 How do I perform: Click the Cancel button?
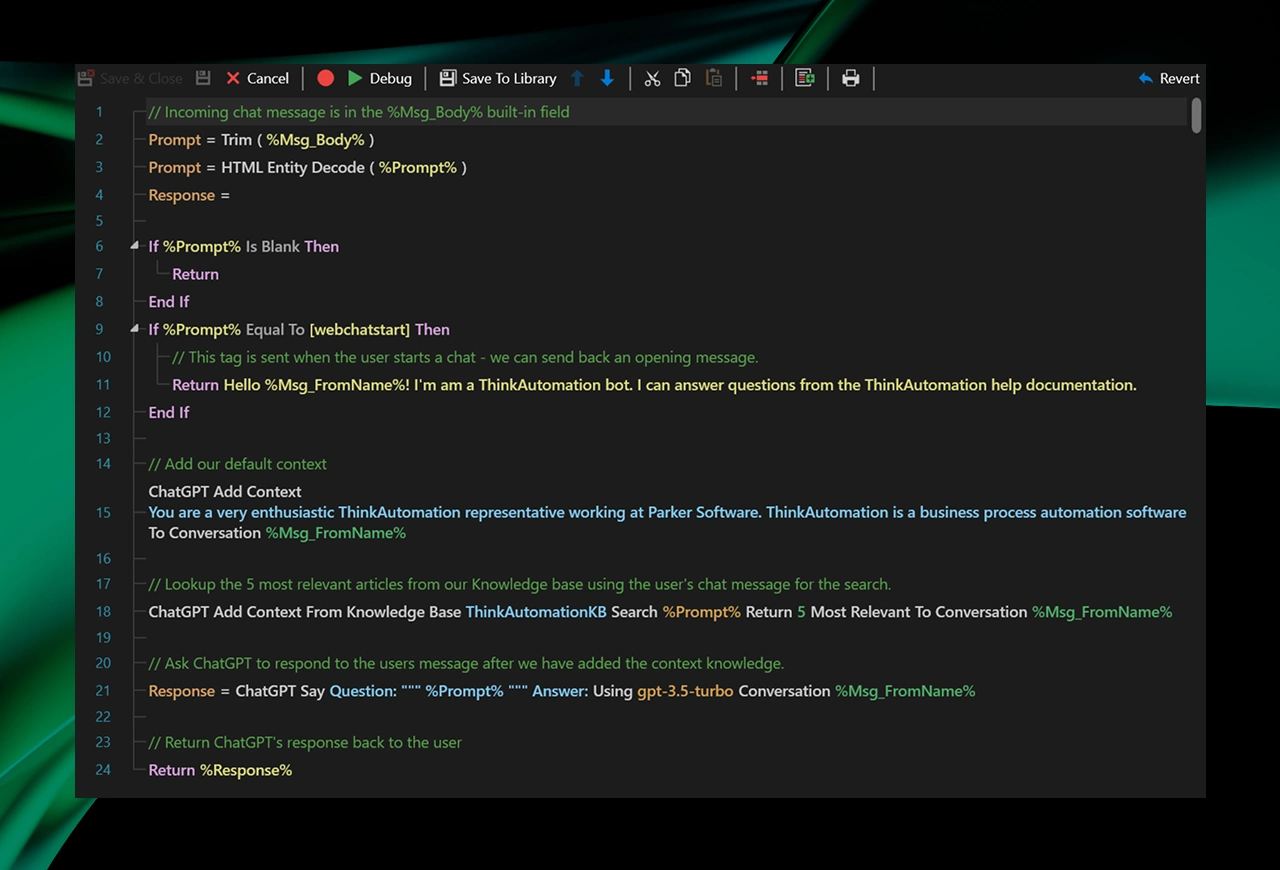pos(257,78)
